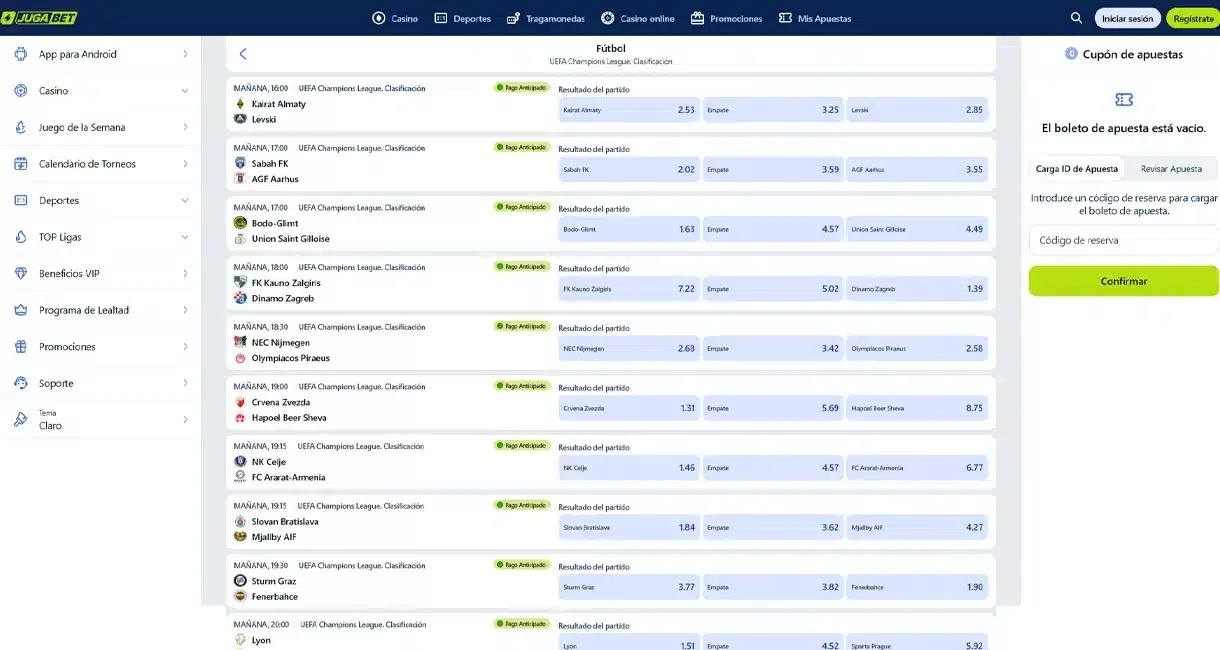This screenshot has width=1220, height=650.
Task: Click the Android icon in sidebar
Action: click(20, 54)
